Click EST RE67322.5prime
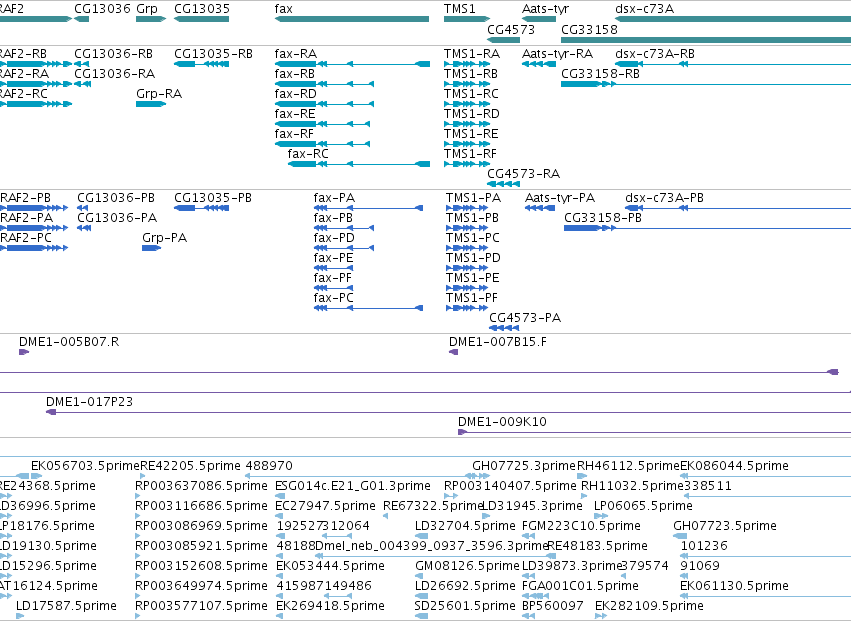This screenshot has width=851, height=621. click(x=433, y=506)
